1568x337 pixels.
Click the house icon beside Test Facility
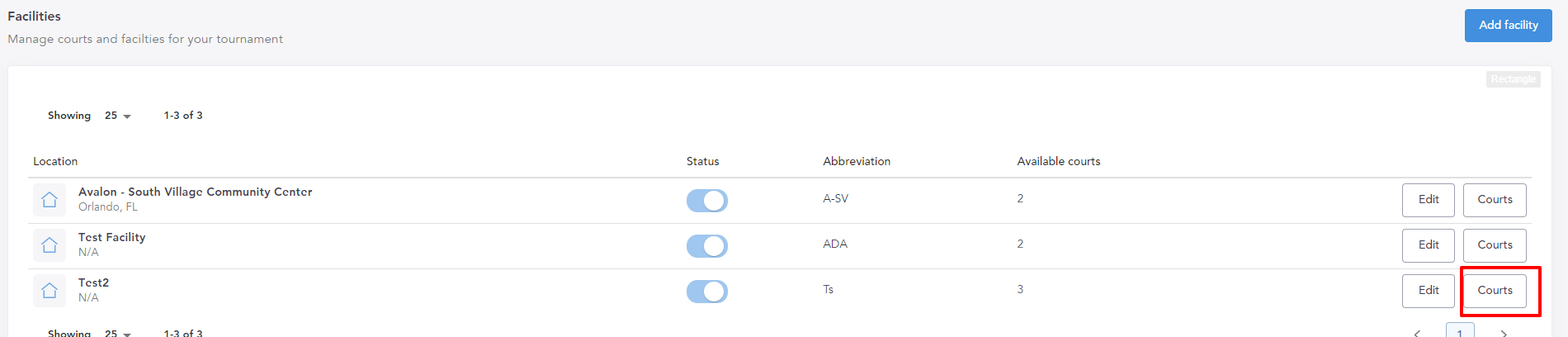tap(50, 245)
